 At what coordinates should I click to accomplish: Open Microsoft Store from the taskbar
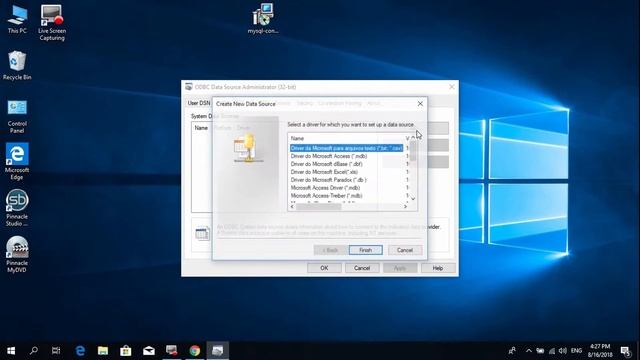point(126,351)
